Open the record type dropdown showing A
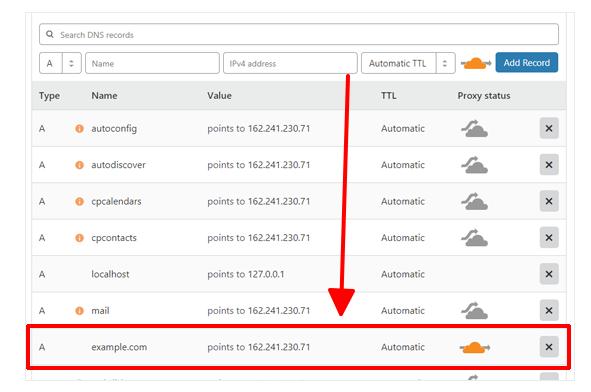Image resolution: width=591 pixels, height=392 pixels. tap(60, 63)
